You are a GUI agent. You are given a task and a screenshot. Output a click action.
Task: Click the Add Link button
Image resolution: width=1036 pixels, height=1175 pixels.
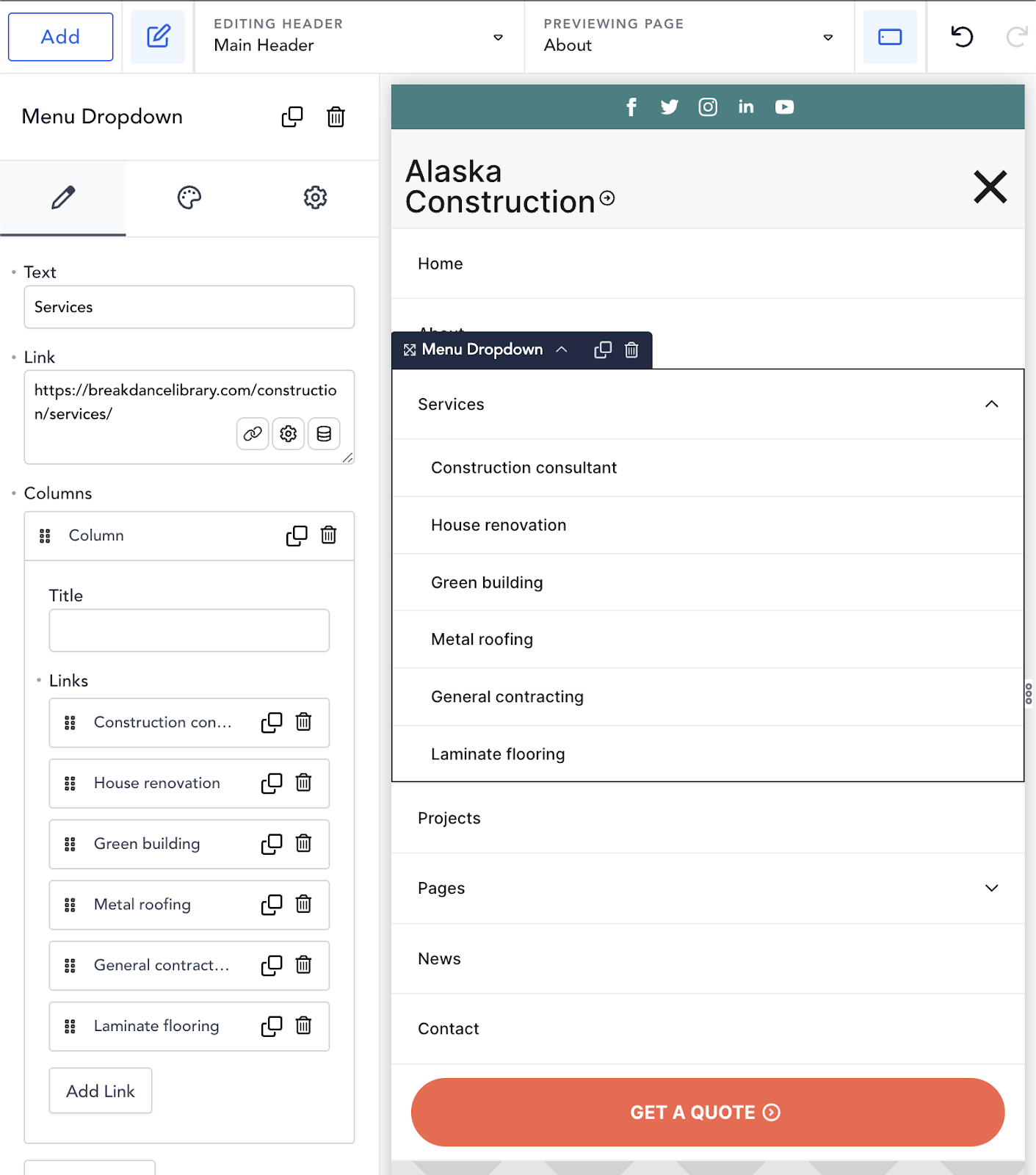tap(101, 1091)
